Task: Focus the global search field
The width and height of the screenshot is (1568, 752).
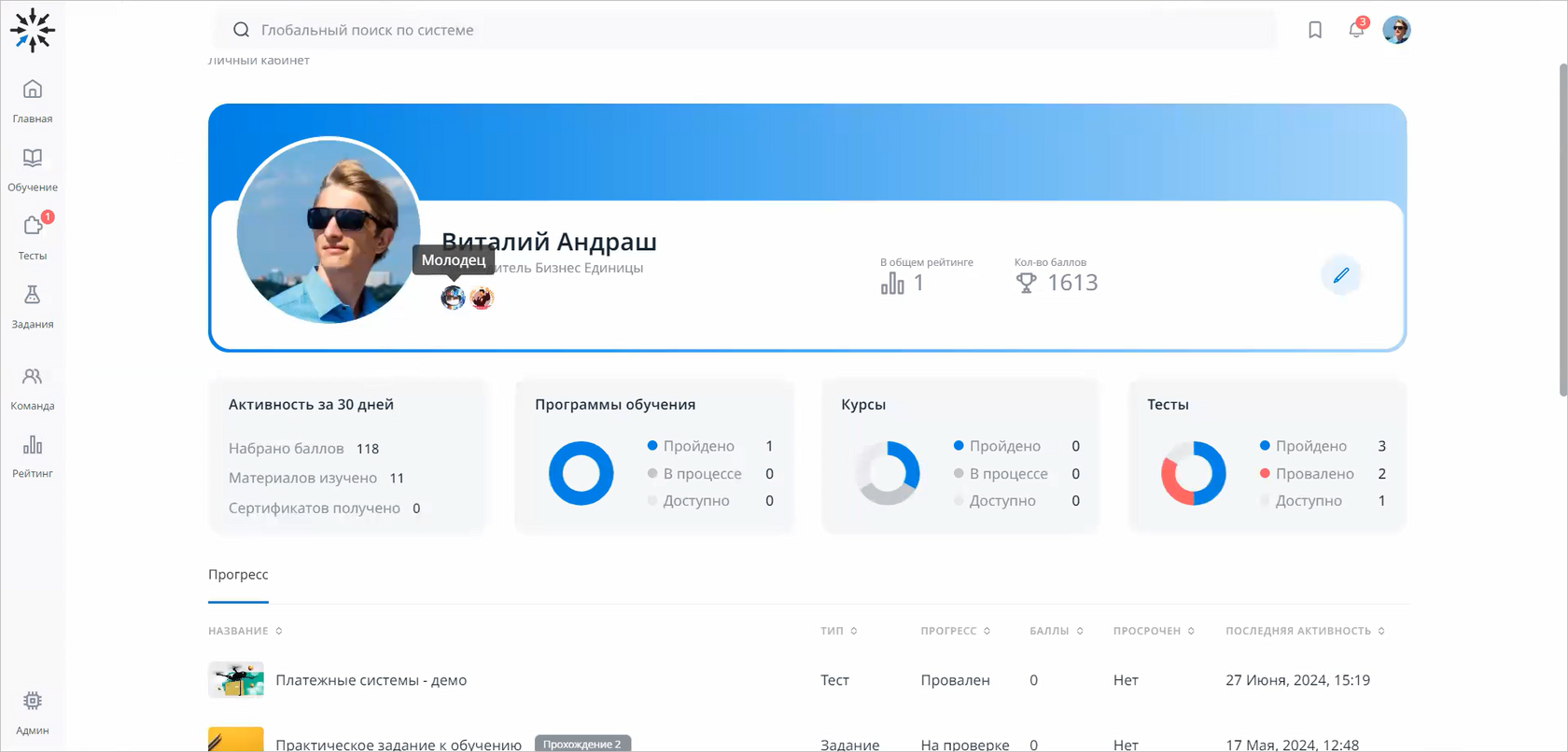Action: pyautogui.click(x=747, y=30)
